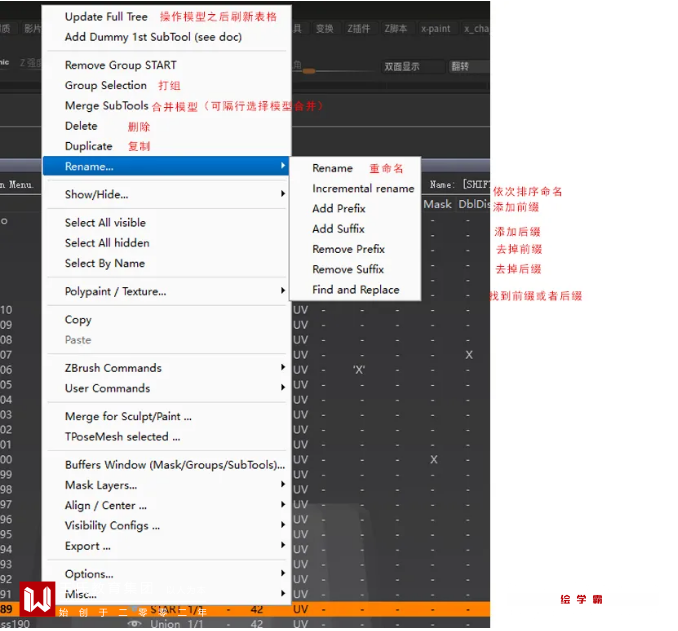Screen dimensions: 678x631
Task: Open Visibility Configs ... submenu
Action: click(166, 526)
